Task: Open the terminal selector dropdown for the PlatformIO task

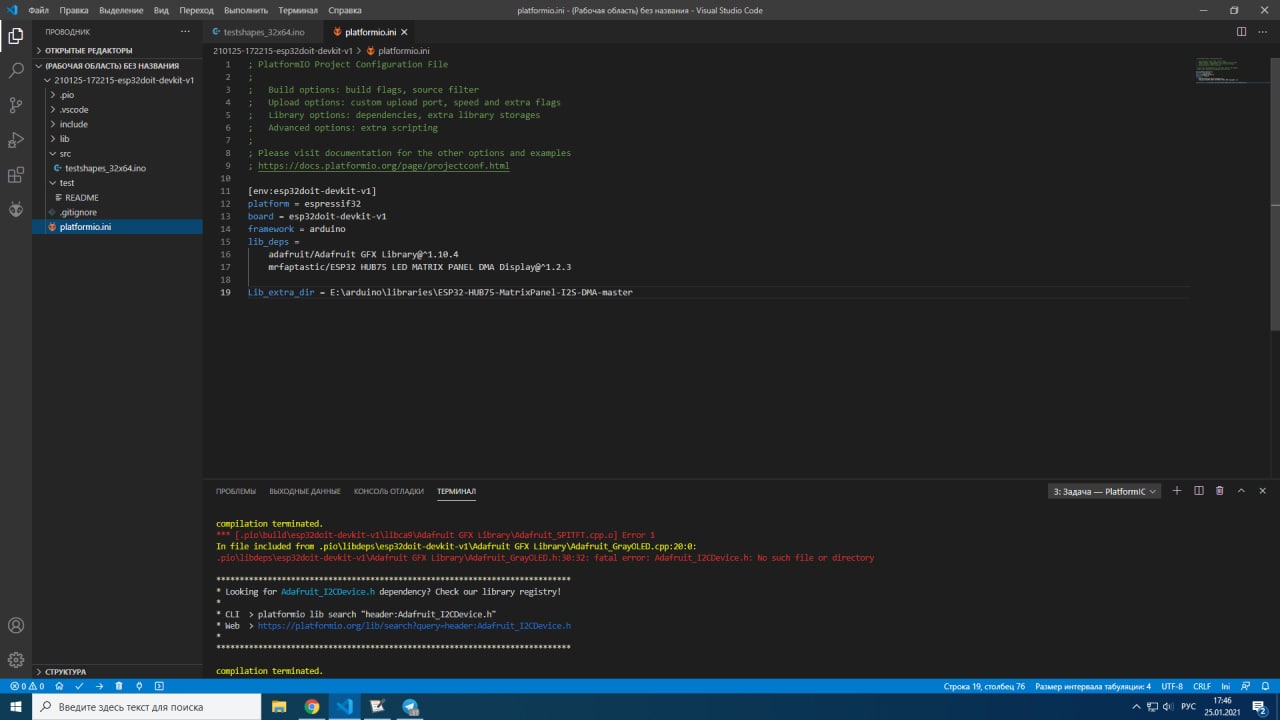Action: tap(1104, 491)
